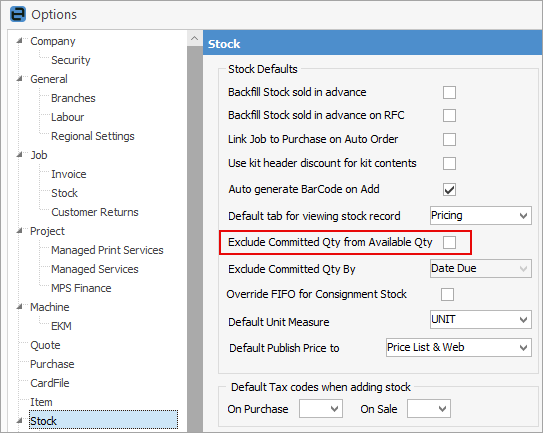The width and height of the screenshot is (543, 433).
Task: Open Managed Print Services options
Action: click(x=107, y=250)
